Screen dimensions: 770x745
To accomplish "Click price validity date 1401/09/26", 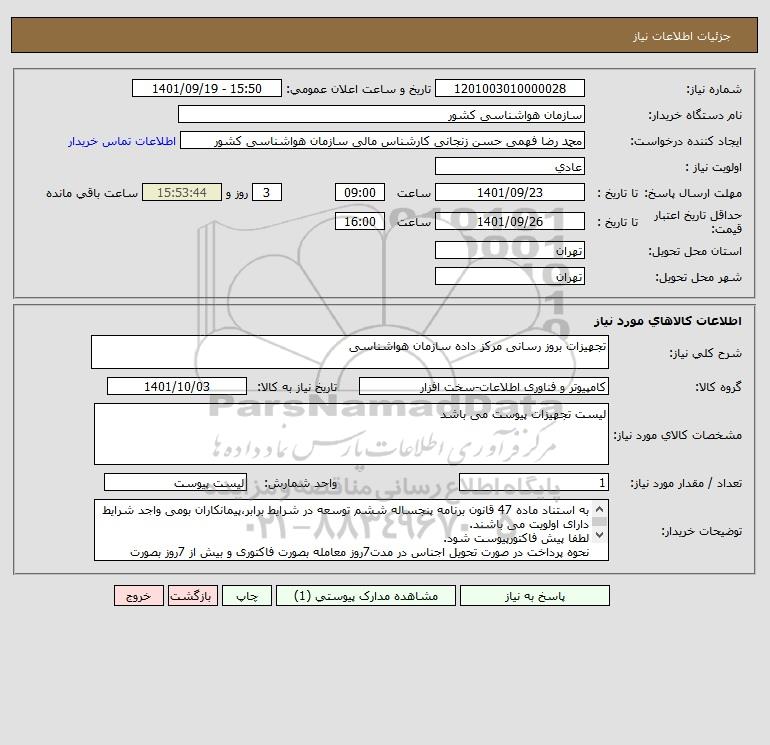I will (510, 221).
